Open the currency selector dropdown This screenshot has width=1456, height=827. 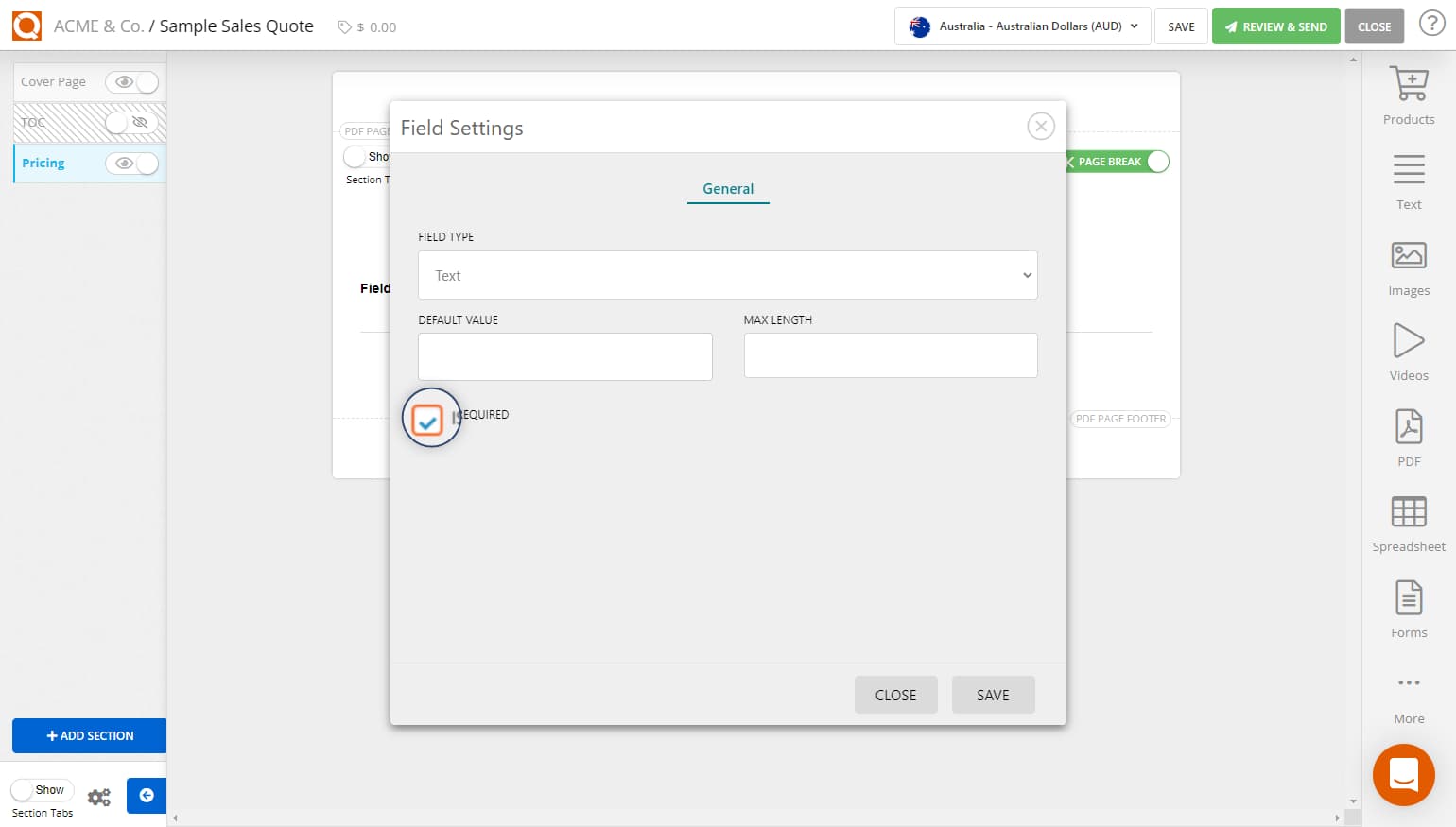[x=1021, y=26]
